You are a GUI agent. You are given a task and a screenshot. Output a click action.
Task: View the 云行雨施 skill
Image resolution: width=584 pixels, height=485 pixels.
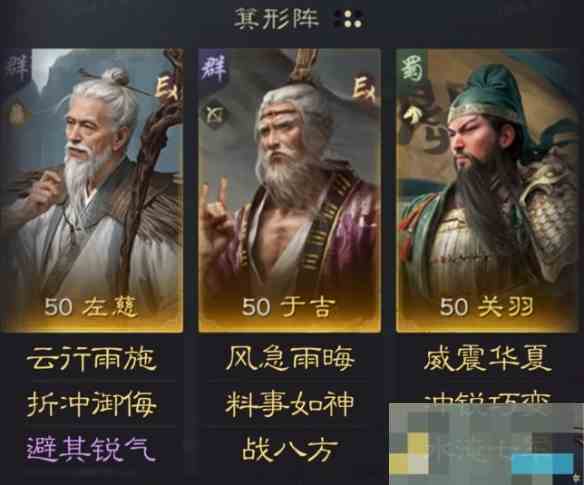tap(92, 358)
